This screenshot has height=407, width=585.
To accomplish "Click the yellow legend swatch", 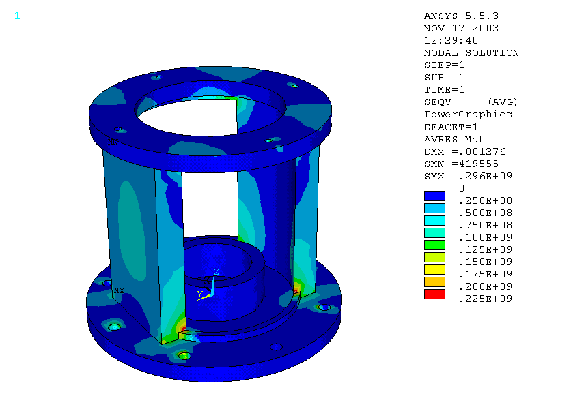I will click(x=434, y=270).
